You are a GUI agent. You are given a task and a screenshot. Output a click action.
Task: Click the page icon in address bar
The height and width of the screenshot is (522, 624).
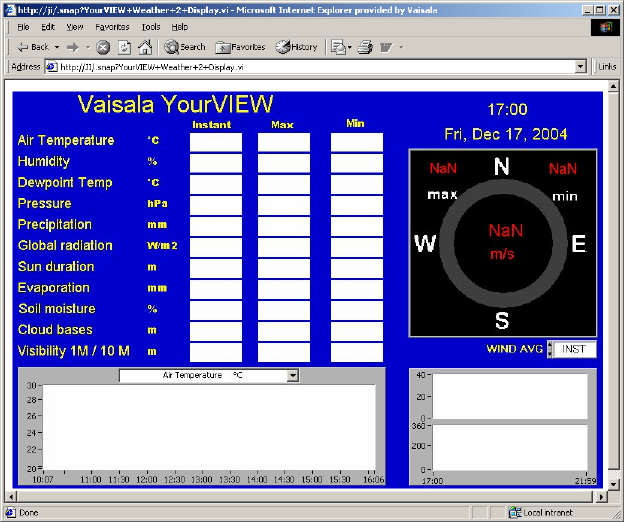click(x=52, y=67)
